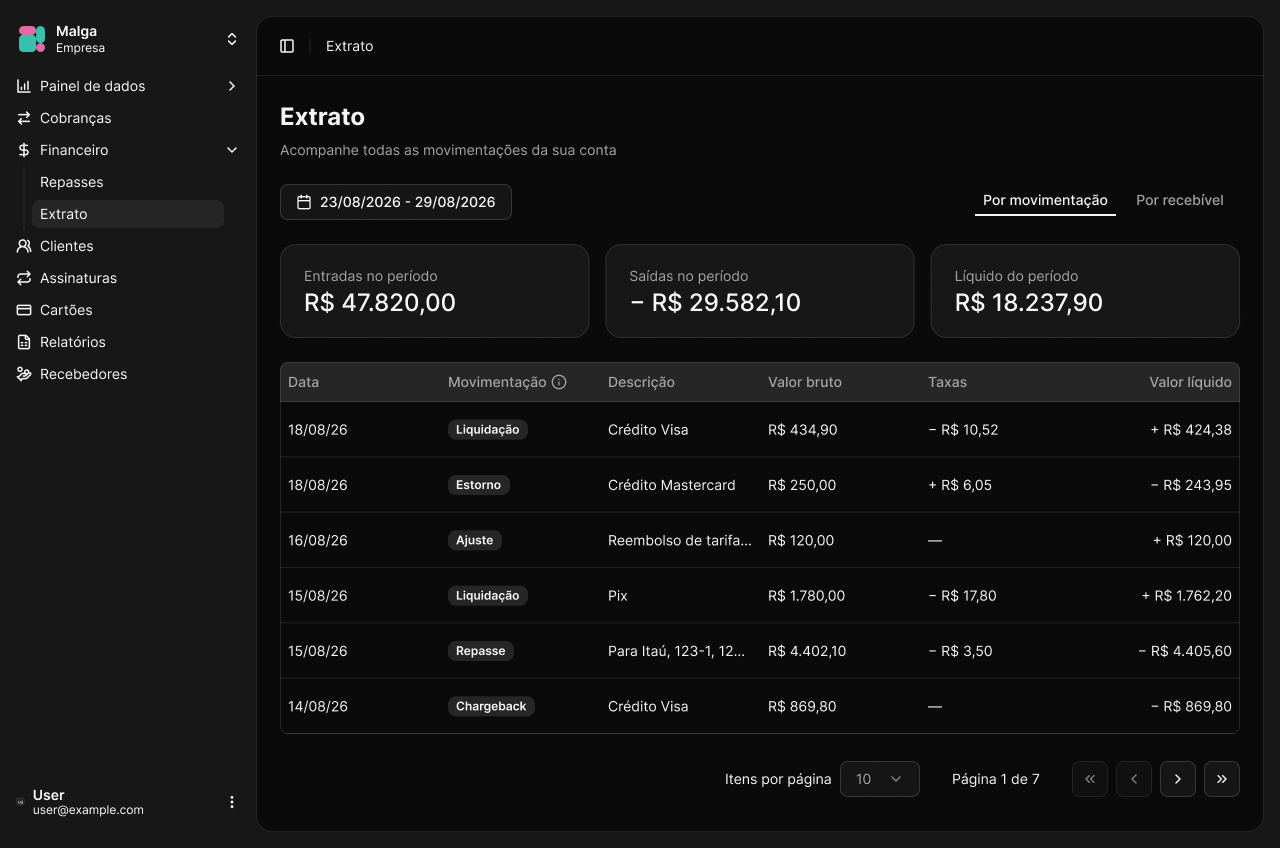Screen dimensions: 1280x848
Task: Click the Recebedores icon
Action: tap(24, 374)
